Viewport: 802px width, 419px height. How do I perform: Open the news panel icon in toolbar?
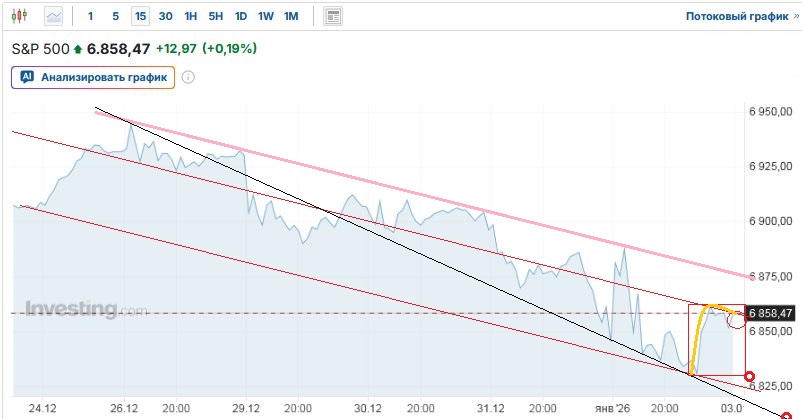pos(333,16)
